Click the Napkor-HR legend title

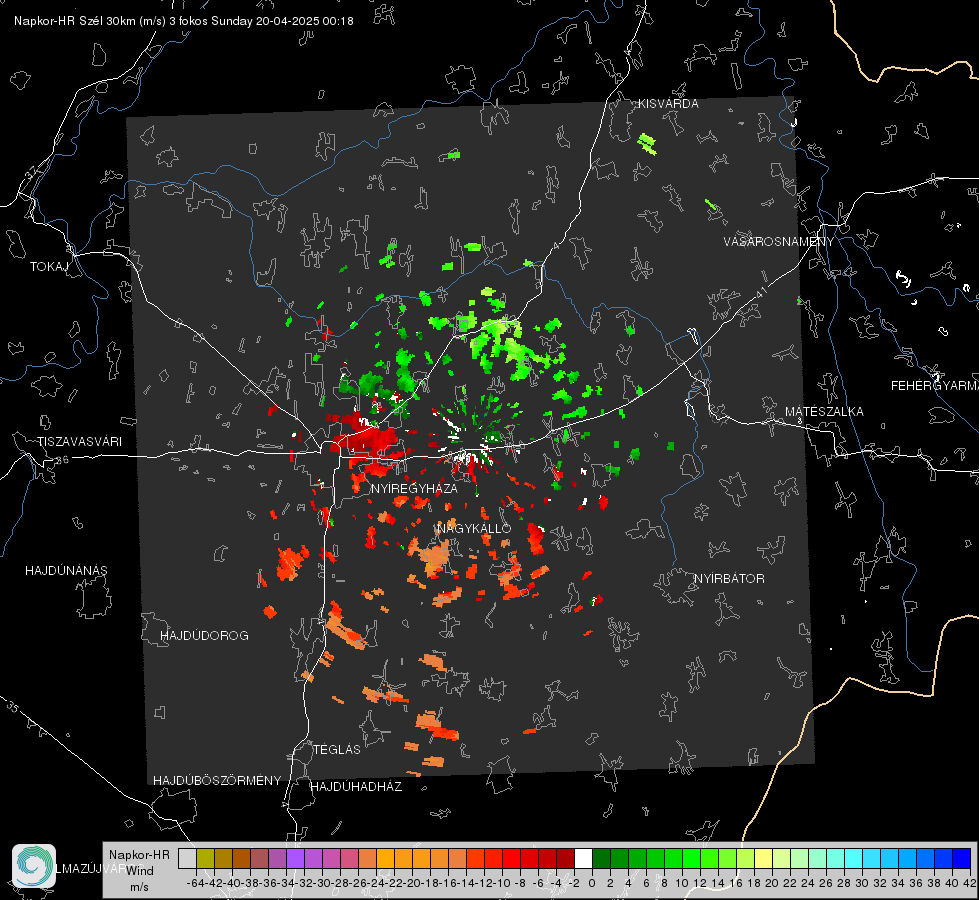[x=139, y=855]
